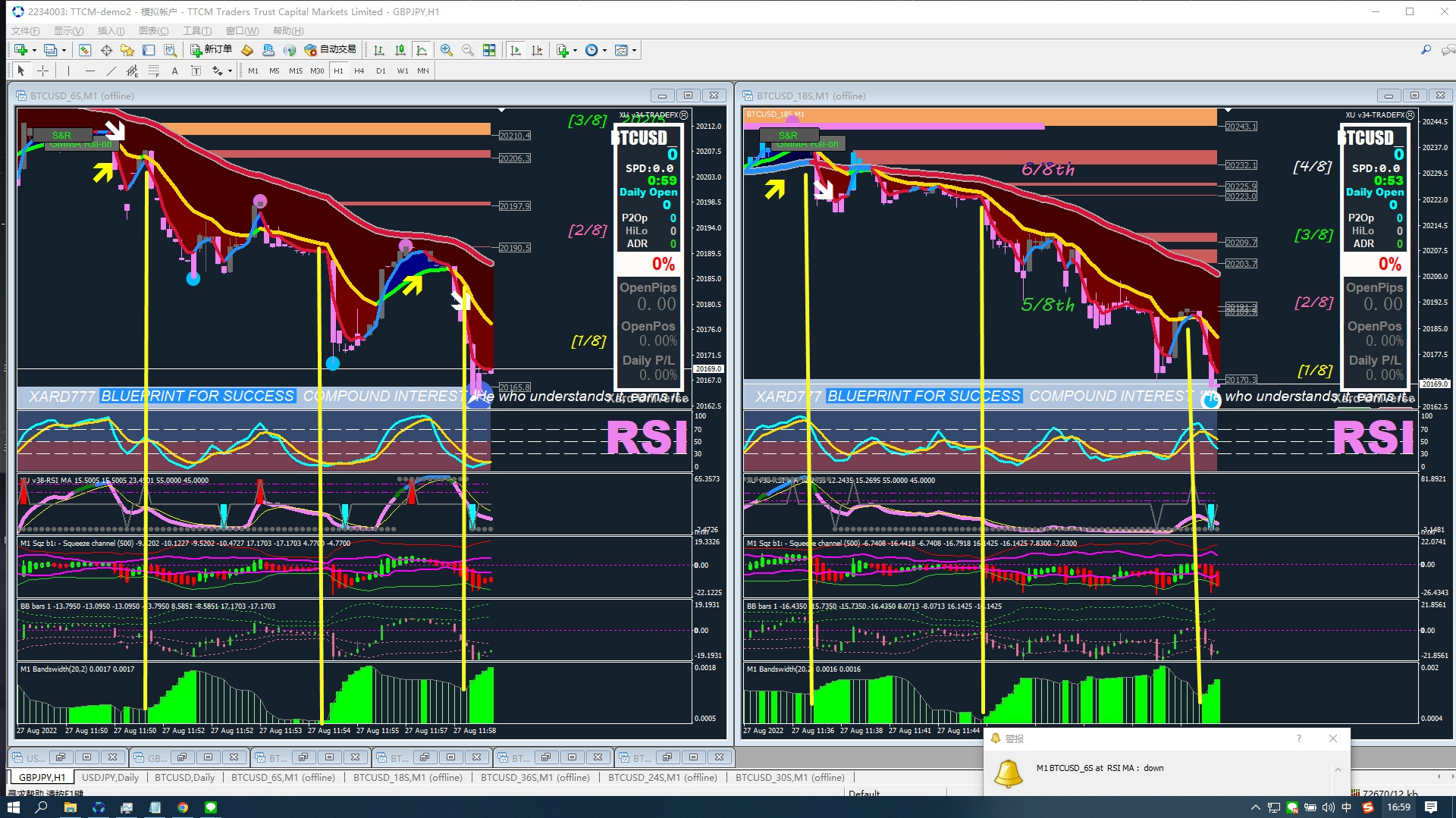Viewport: 1456px width, 818px height.
Task: Open the 显示(V) menu
Action: [68, 30]
